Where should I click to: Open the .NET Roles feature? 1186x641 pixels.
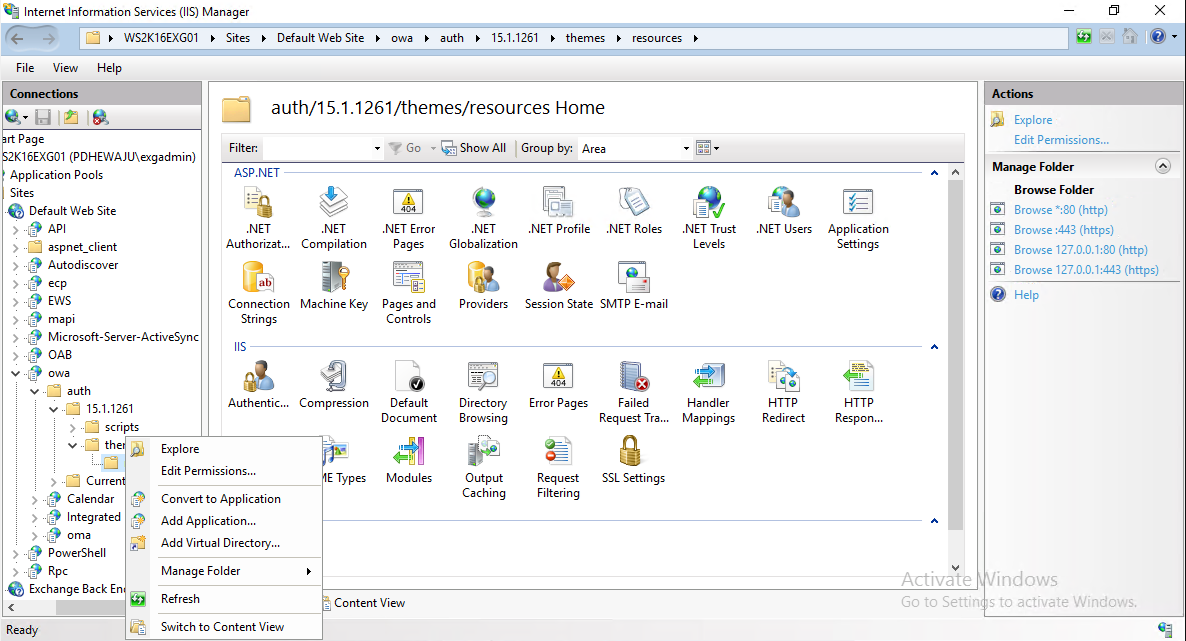[634, 211]
